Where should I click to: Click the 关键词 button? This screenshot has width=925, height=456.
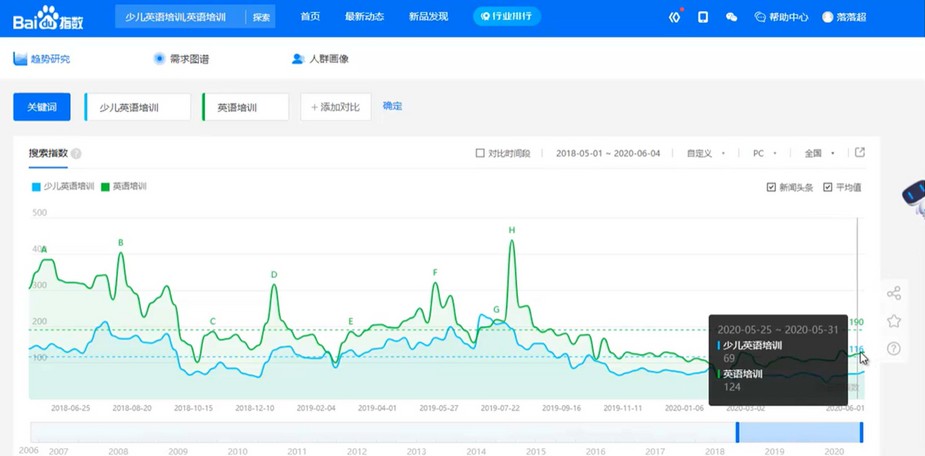click(x=42, y=107)
